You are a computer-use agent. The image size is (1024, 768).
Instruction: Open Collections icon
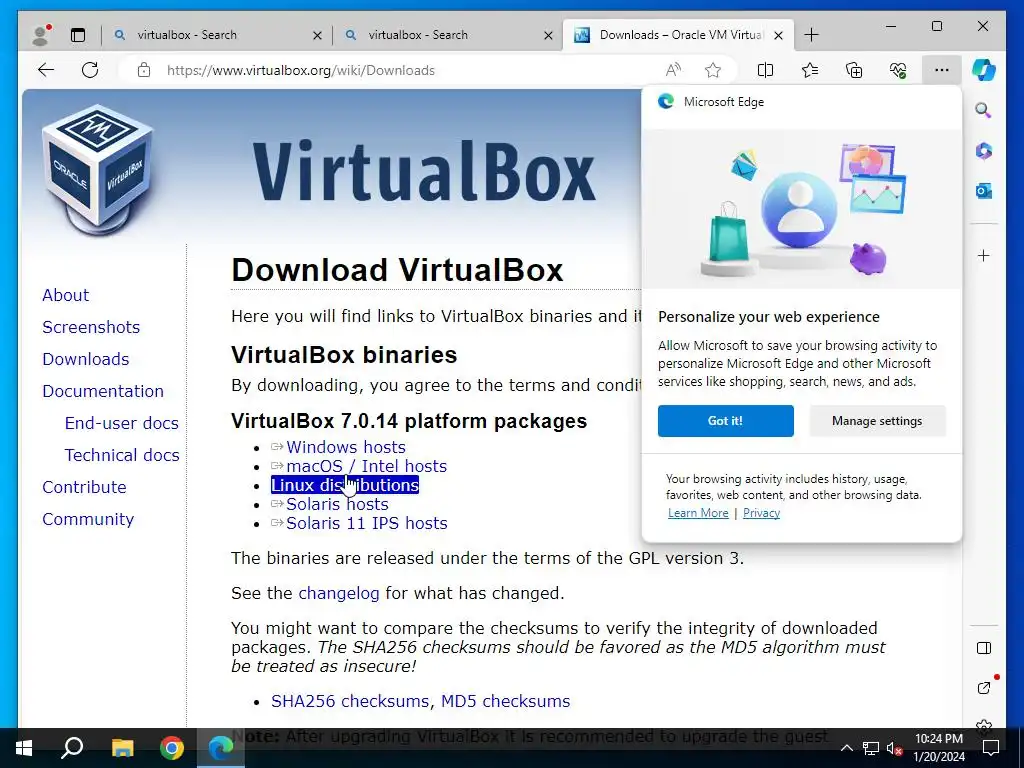pos(854,70)
